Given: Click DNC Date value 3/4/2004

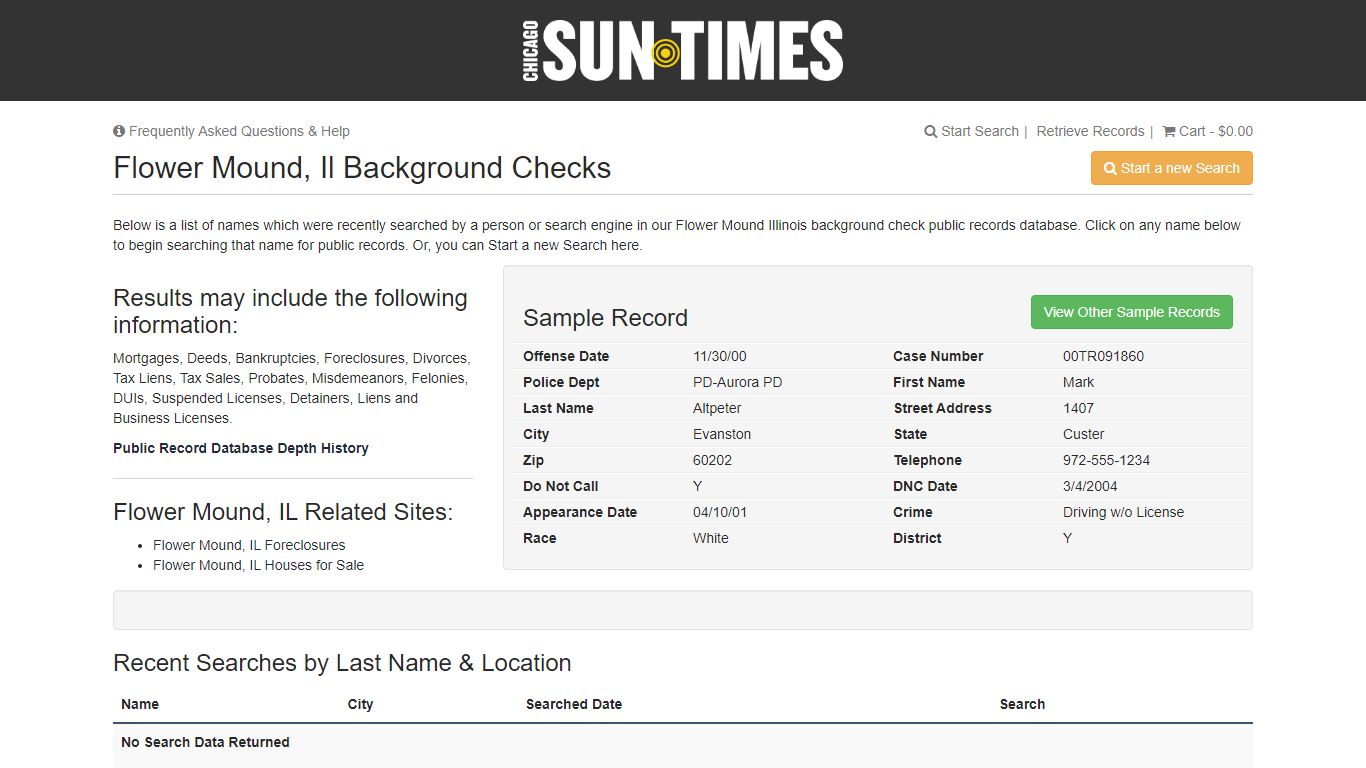Looking at the screenshot, I should tap(1090, 486).
